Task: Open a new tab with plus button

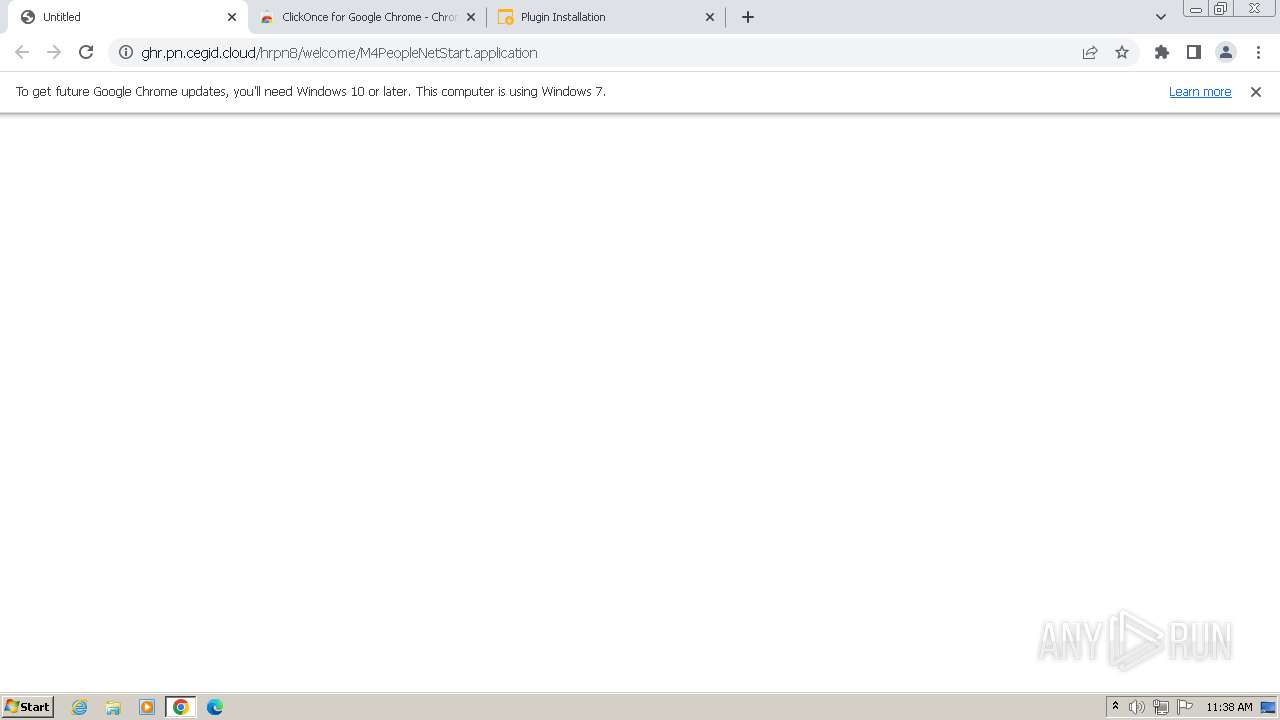Action: tap(748, 17)
